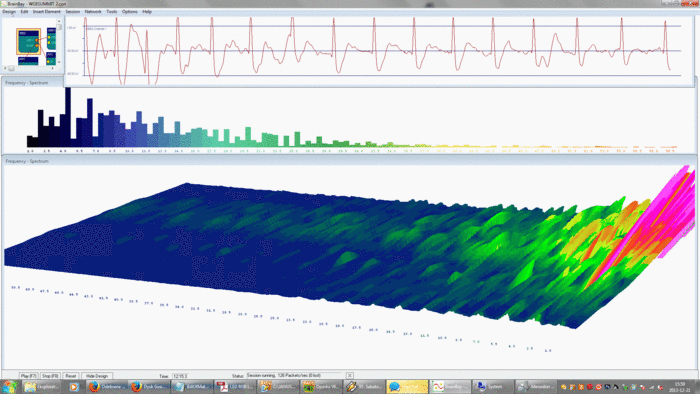The image size is (700, 394).
Task: Open the System window from taskbar
Action: [492, 387]
